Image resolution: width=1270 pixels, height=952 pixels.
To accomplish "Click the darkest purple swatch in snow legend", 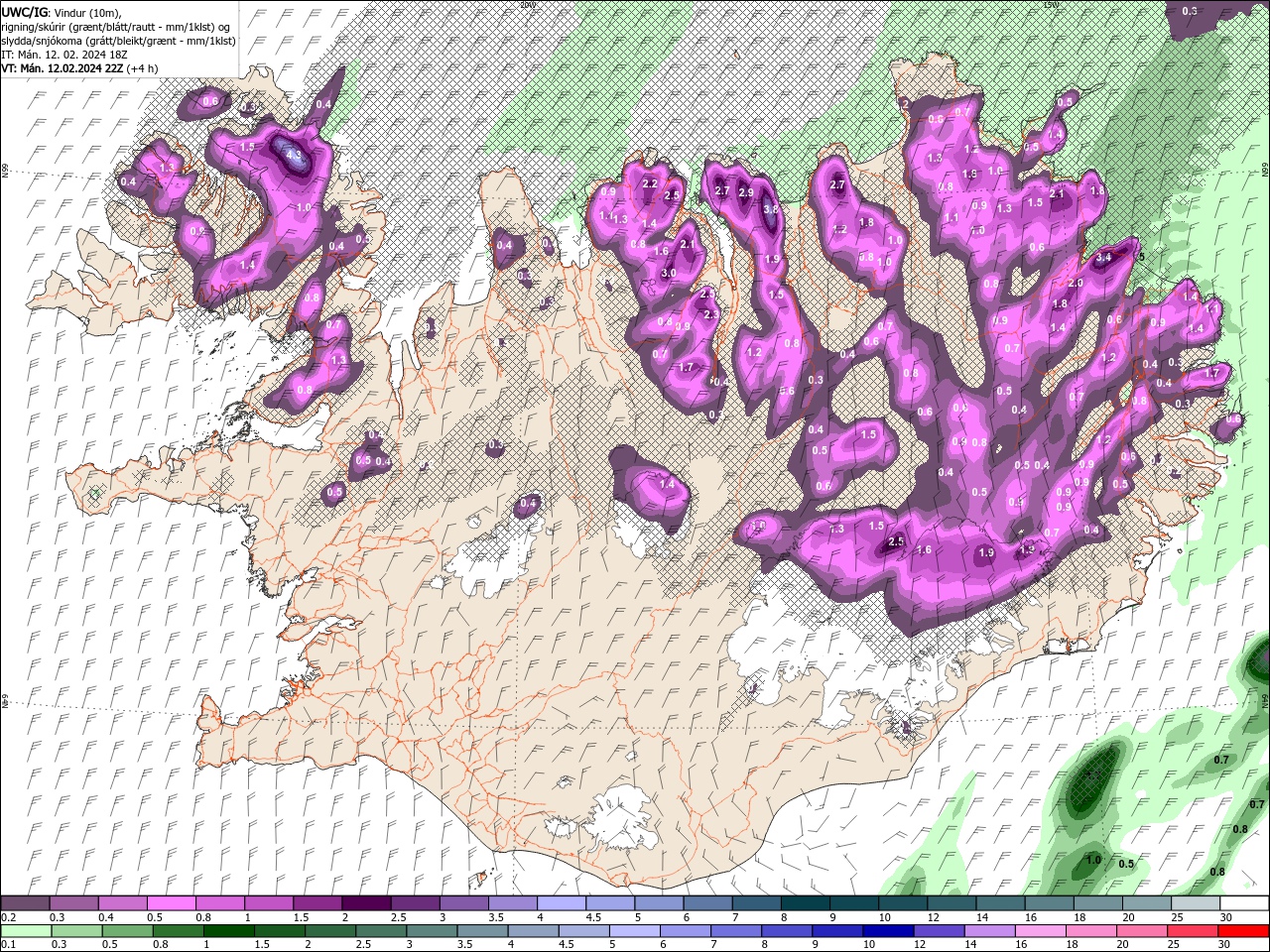I will (x=366, y=903).
